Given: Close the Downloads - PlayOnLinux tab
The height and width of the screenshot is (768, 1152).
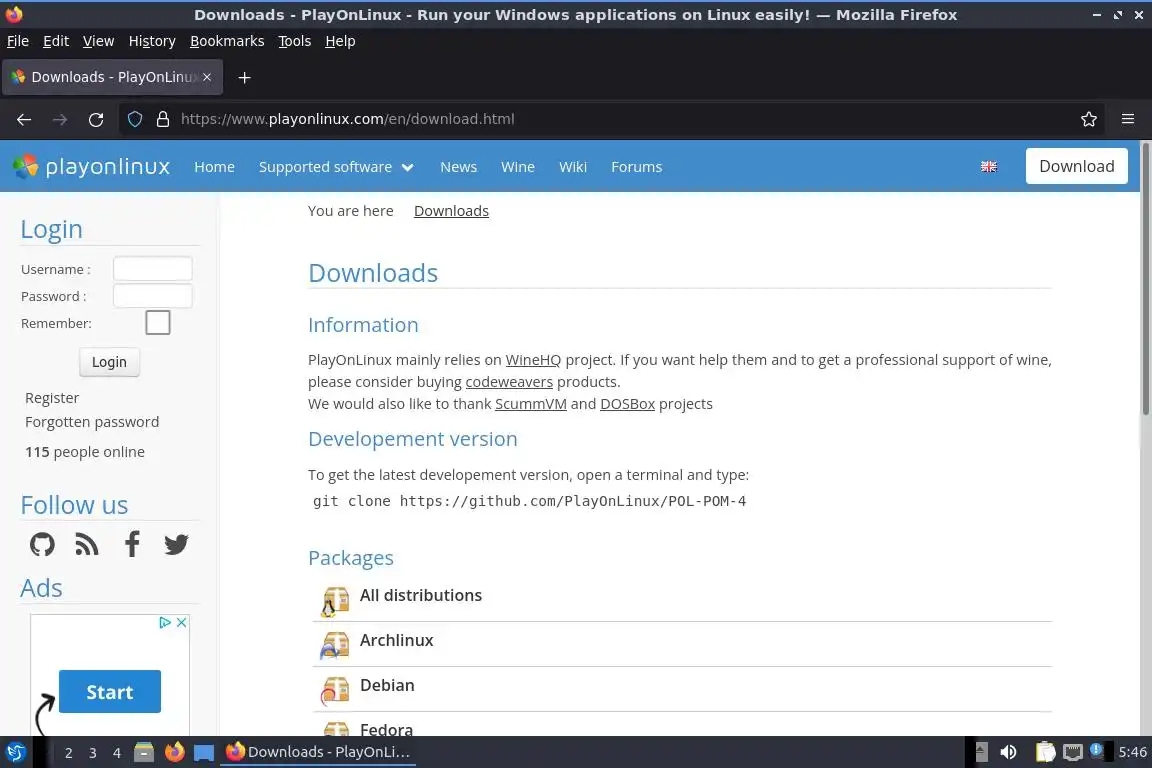Looking at the screenshot, I should tap(207, 77).
